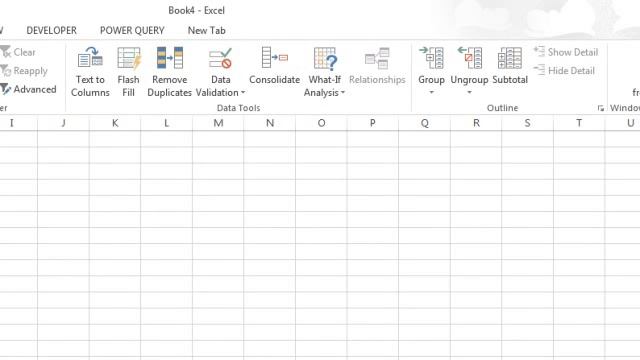
Task: Open Advanced filter options
Action: (28, 89)
